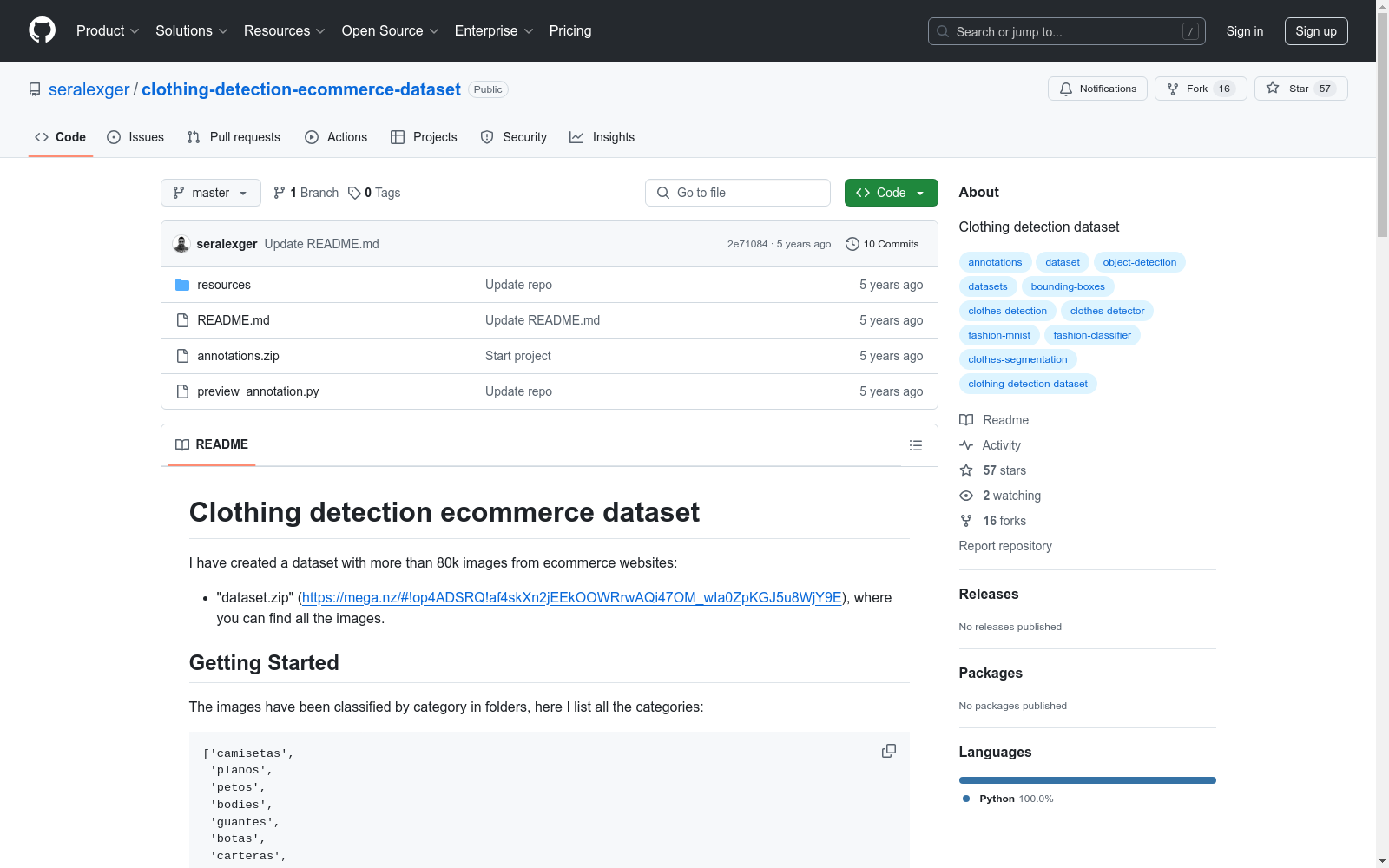This screenshot has height=868, width=1389.
Task: Expand the Resources menu
Action: click(285, 31)
